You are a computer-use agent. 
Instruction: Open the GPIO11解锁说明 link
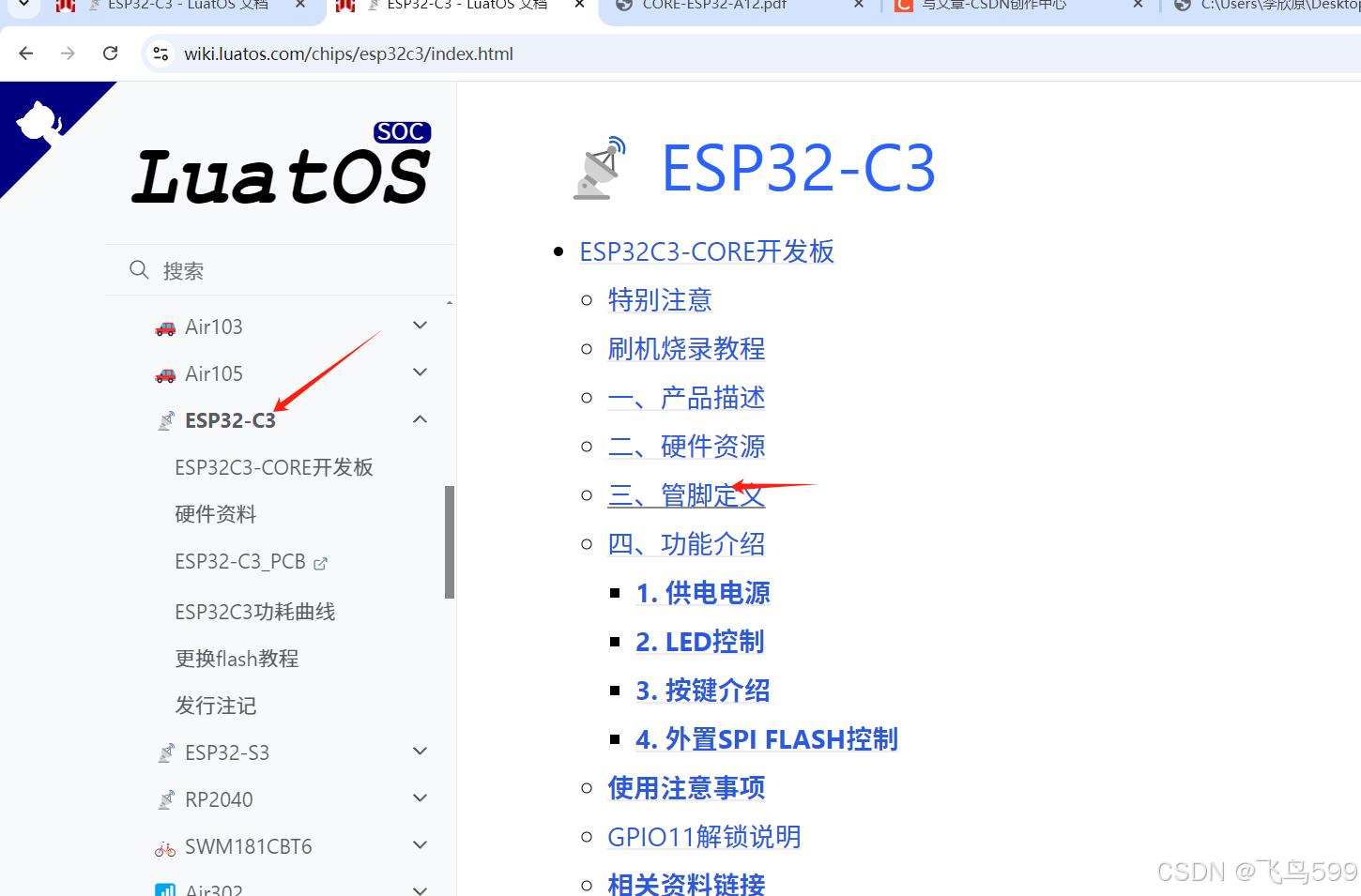pos(704,837)
